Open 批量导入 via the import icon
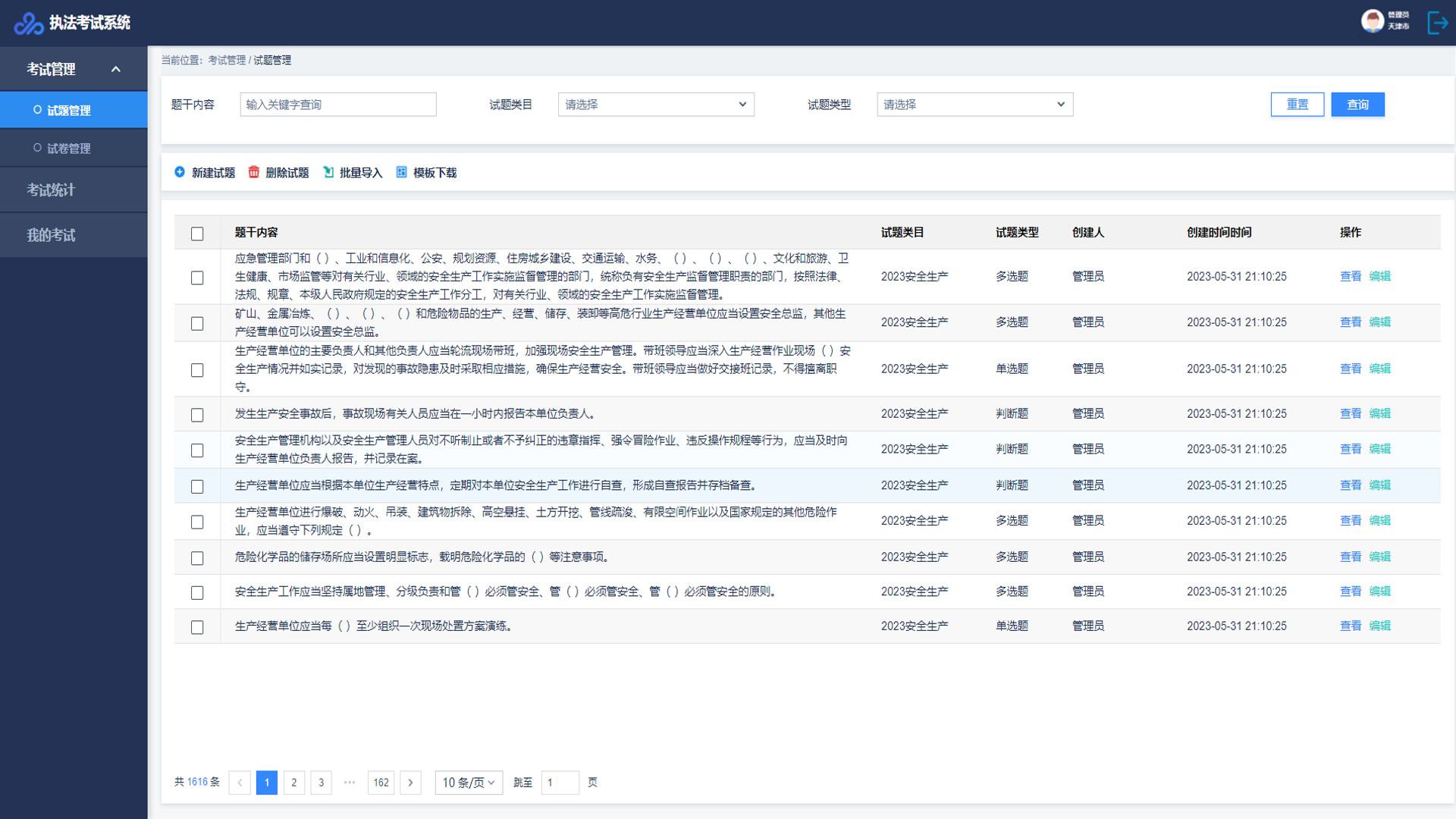The height and width of the screenshot is (819, 1456). point(328,172)
